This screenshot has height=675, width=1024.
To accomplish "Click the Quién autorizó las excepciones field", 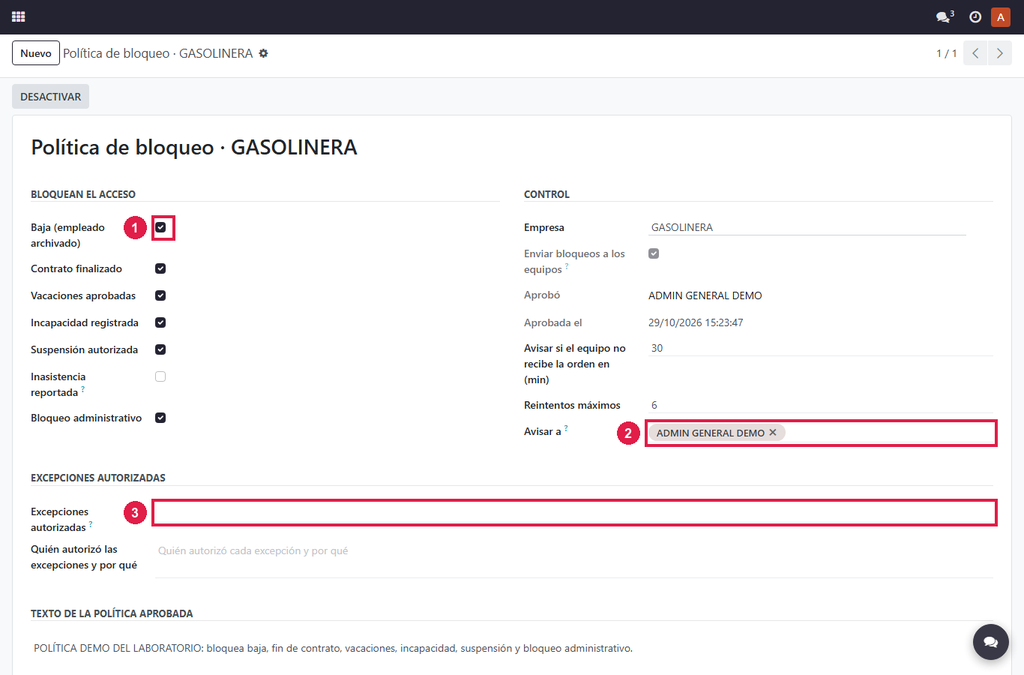I will click(x=574, y=560).
